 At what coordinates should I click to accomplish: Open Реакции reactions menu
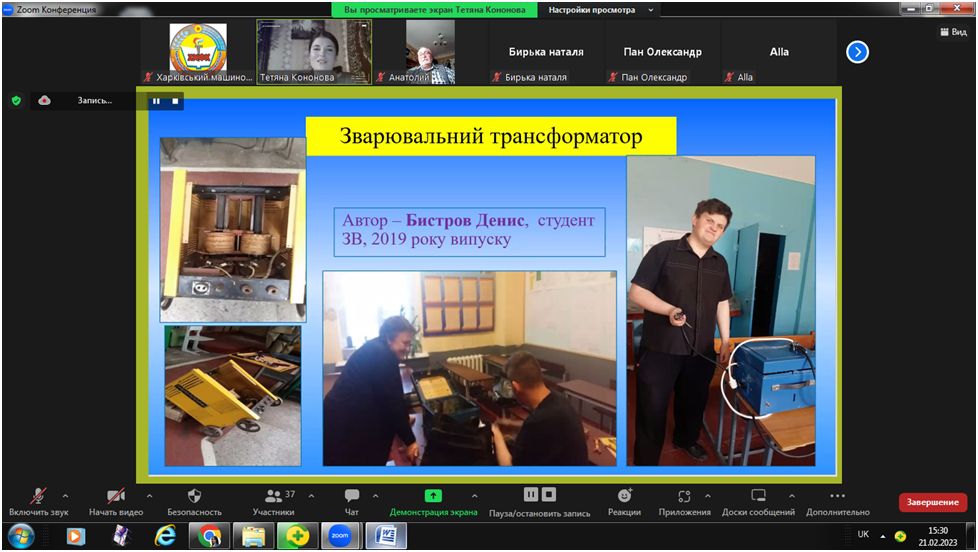point(624,502)
